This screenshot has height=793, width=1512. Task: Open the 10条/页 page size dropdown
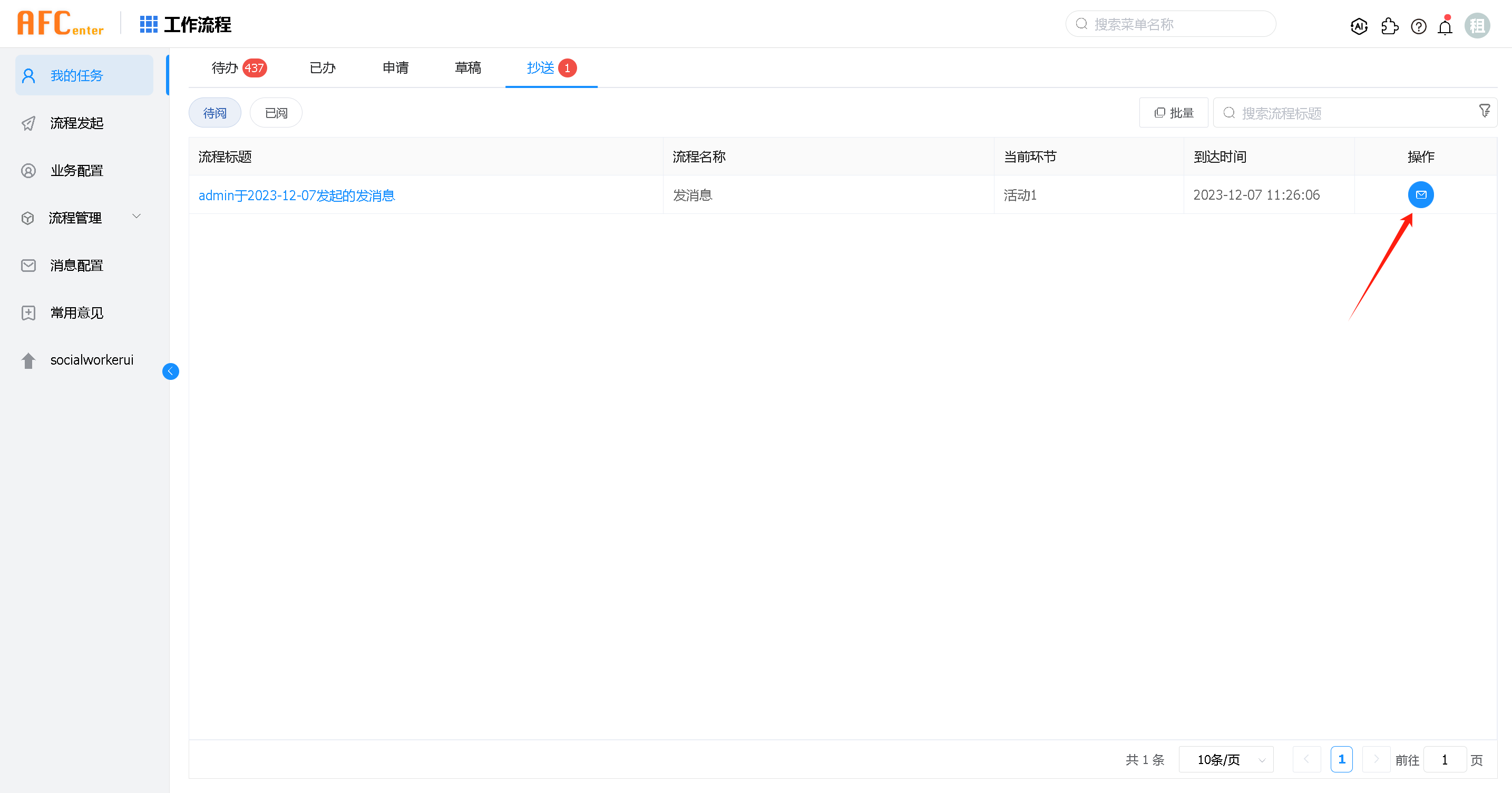pyautogui.click(x=1225, y=759)
